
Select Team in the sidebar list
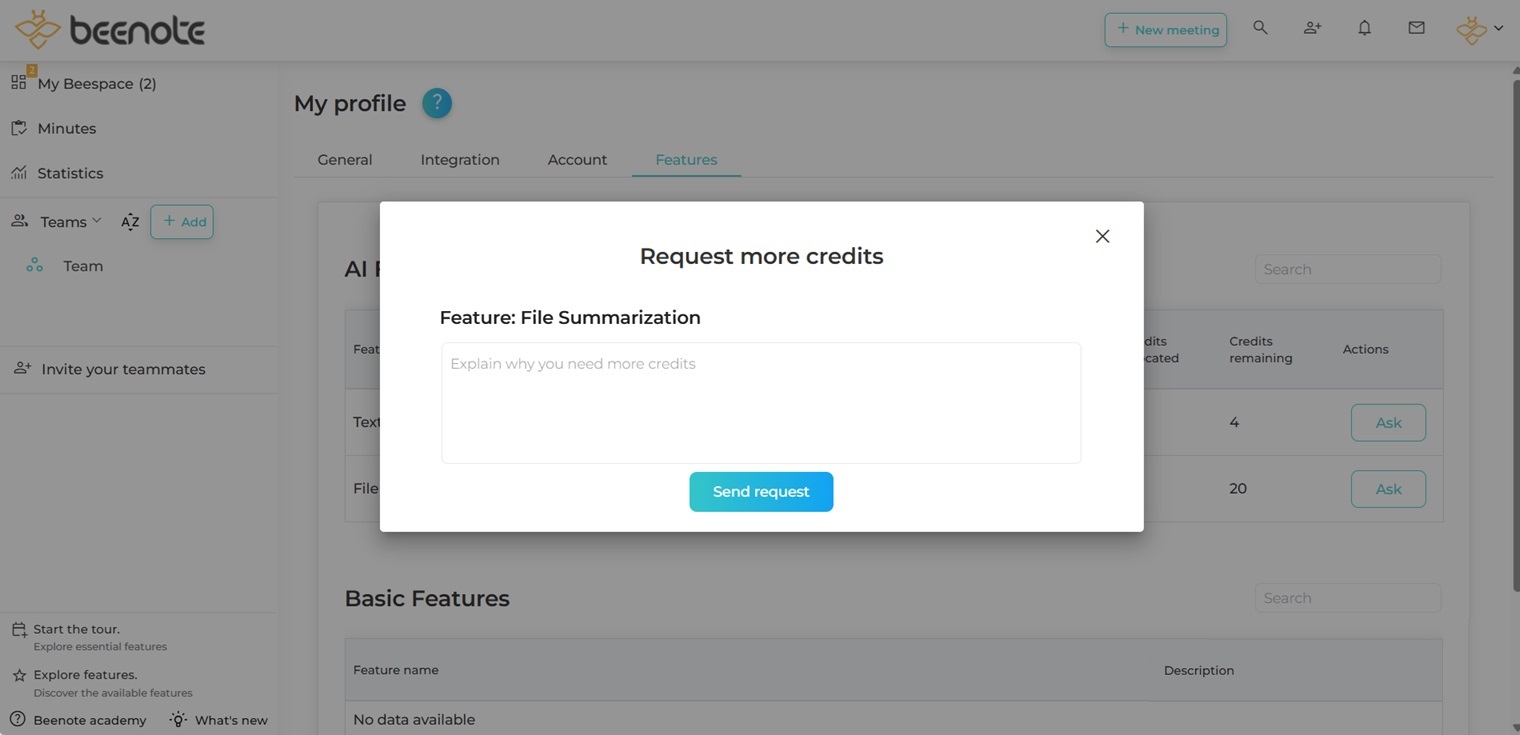(83, 266)
